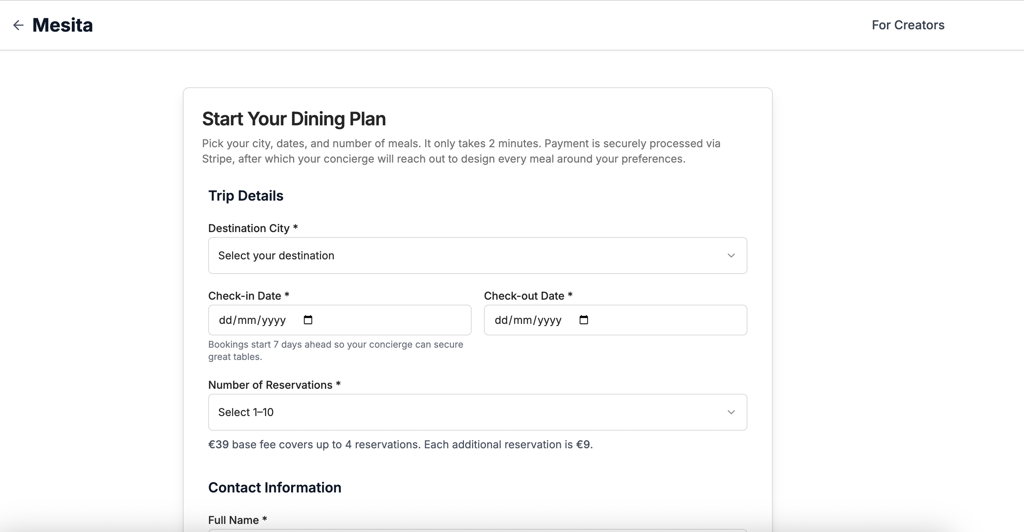The width and height of the screenshot is (1024, 532).
Task: Select the day segment of Check-out Date
Action: coord(501,320)
